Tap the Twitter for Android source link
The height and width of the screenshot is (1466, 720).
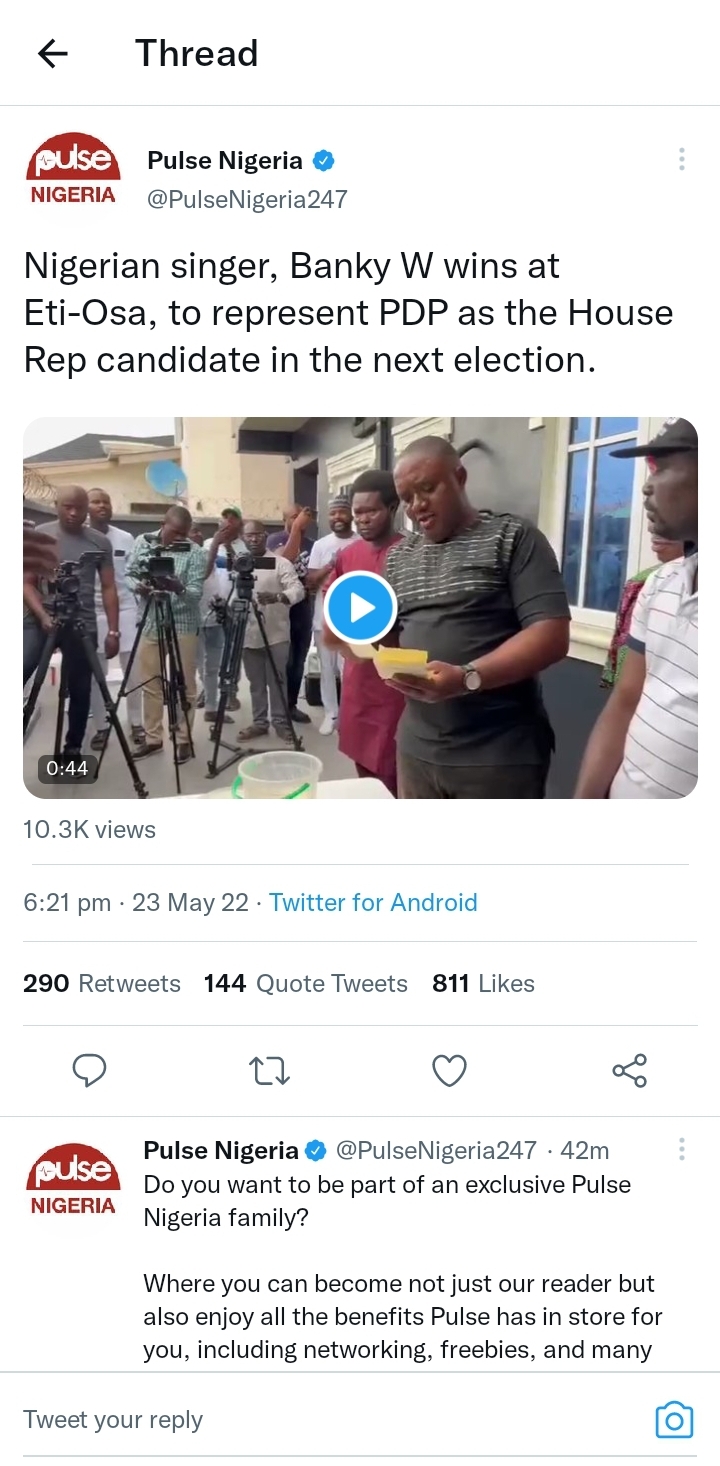click(x=373, y=903)
